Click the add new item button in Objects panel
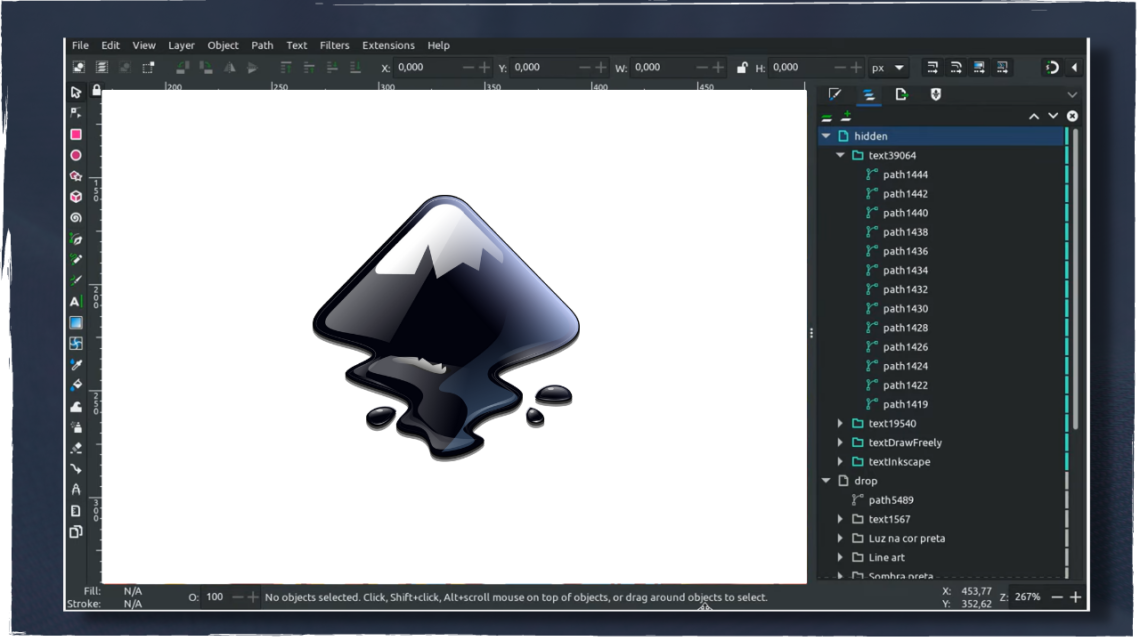Screen dimensions: 1140x641 (846, 116)
